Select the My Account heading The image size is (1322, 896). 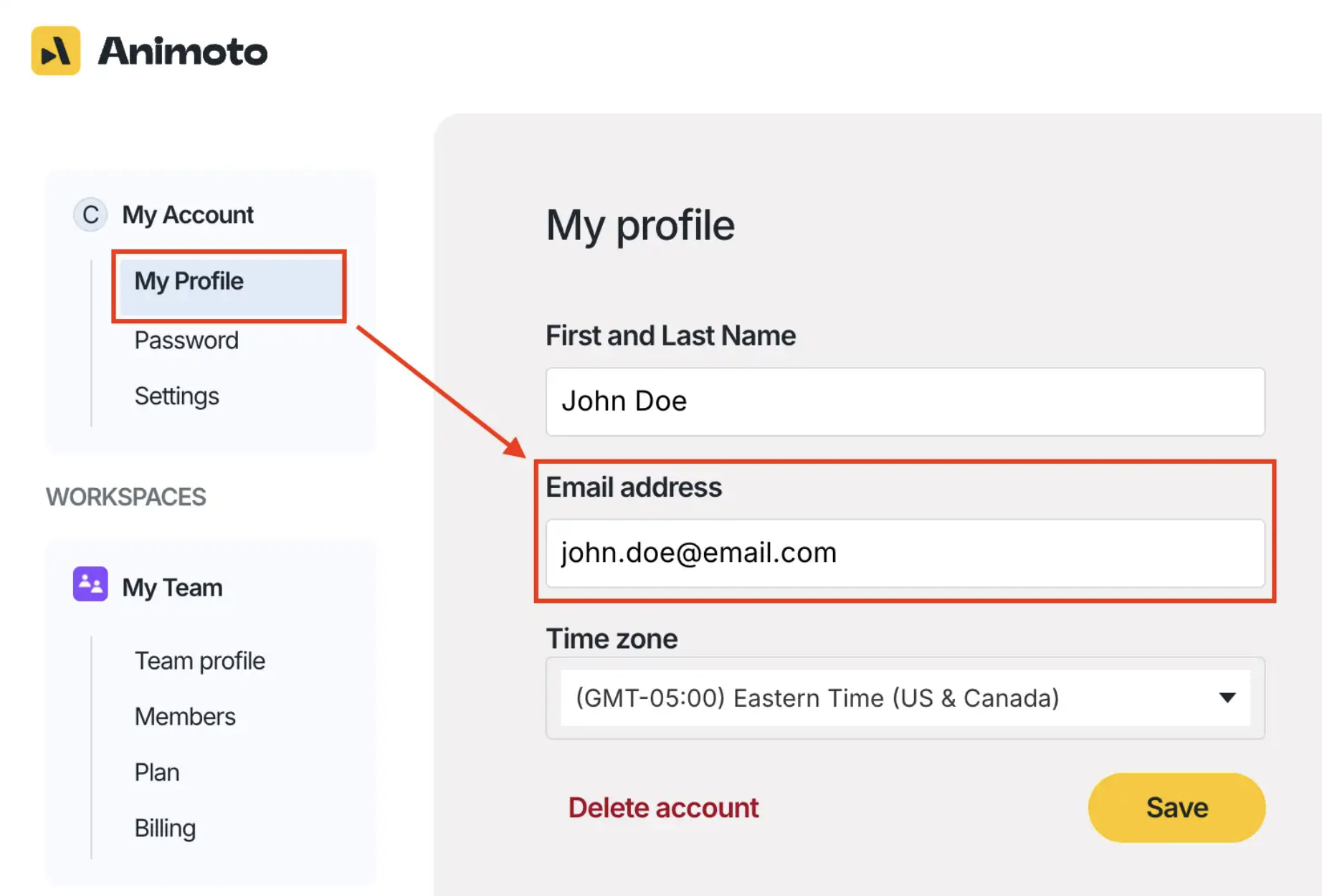[188, 214]
